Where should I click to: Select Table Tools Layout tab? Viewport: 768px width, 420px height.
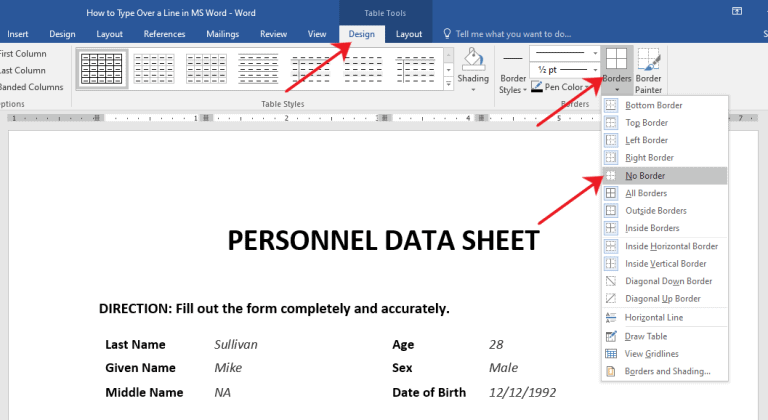[408, 34]
